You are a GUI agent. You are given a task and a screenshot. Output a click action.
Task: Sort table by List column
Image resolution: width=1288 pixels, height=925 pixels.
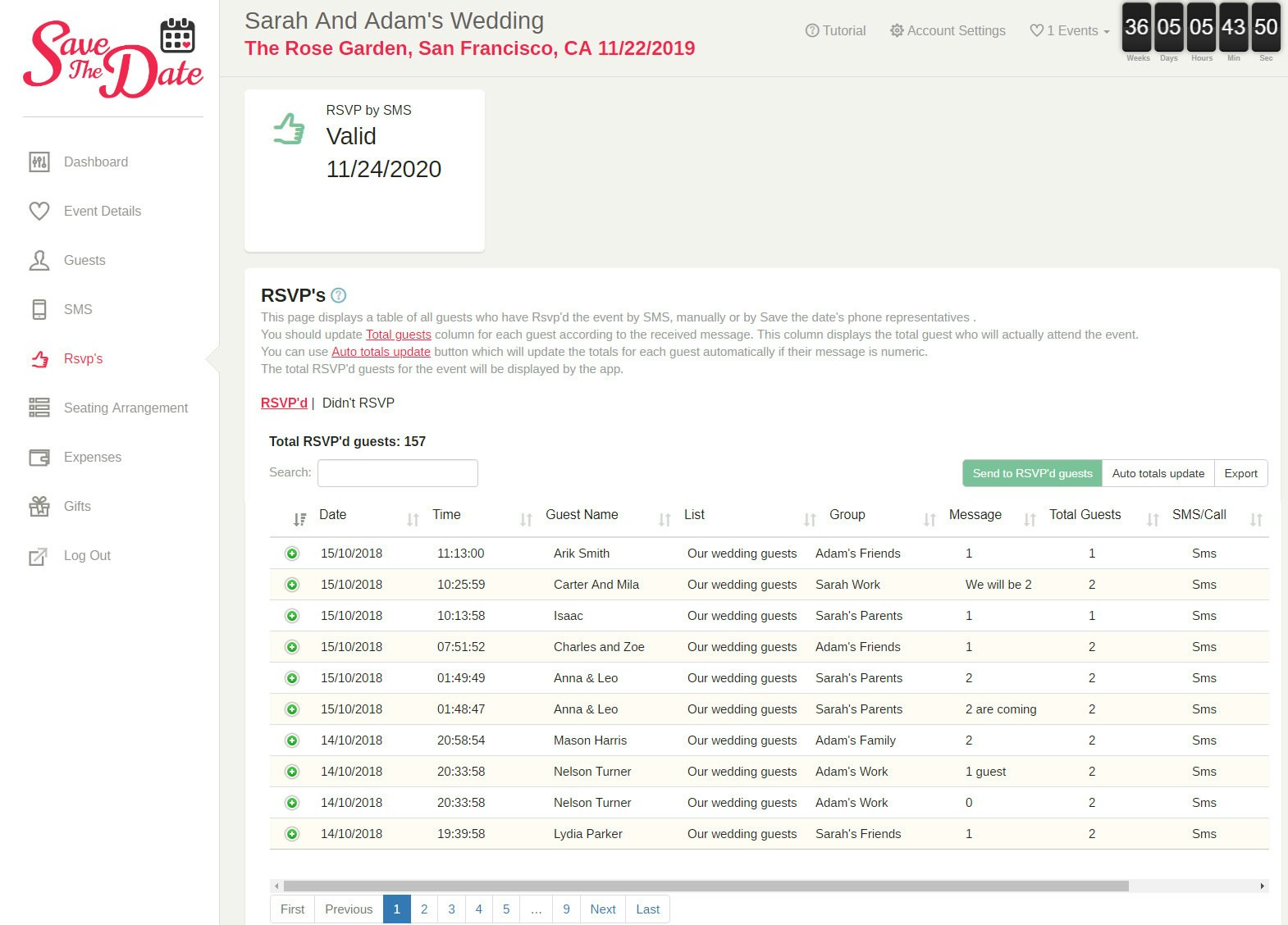click(x=694, y=515)
